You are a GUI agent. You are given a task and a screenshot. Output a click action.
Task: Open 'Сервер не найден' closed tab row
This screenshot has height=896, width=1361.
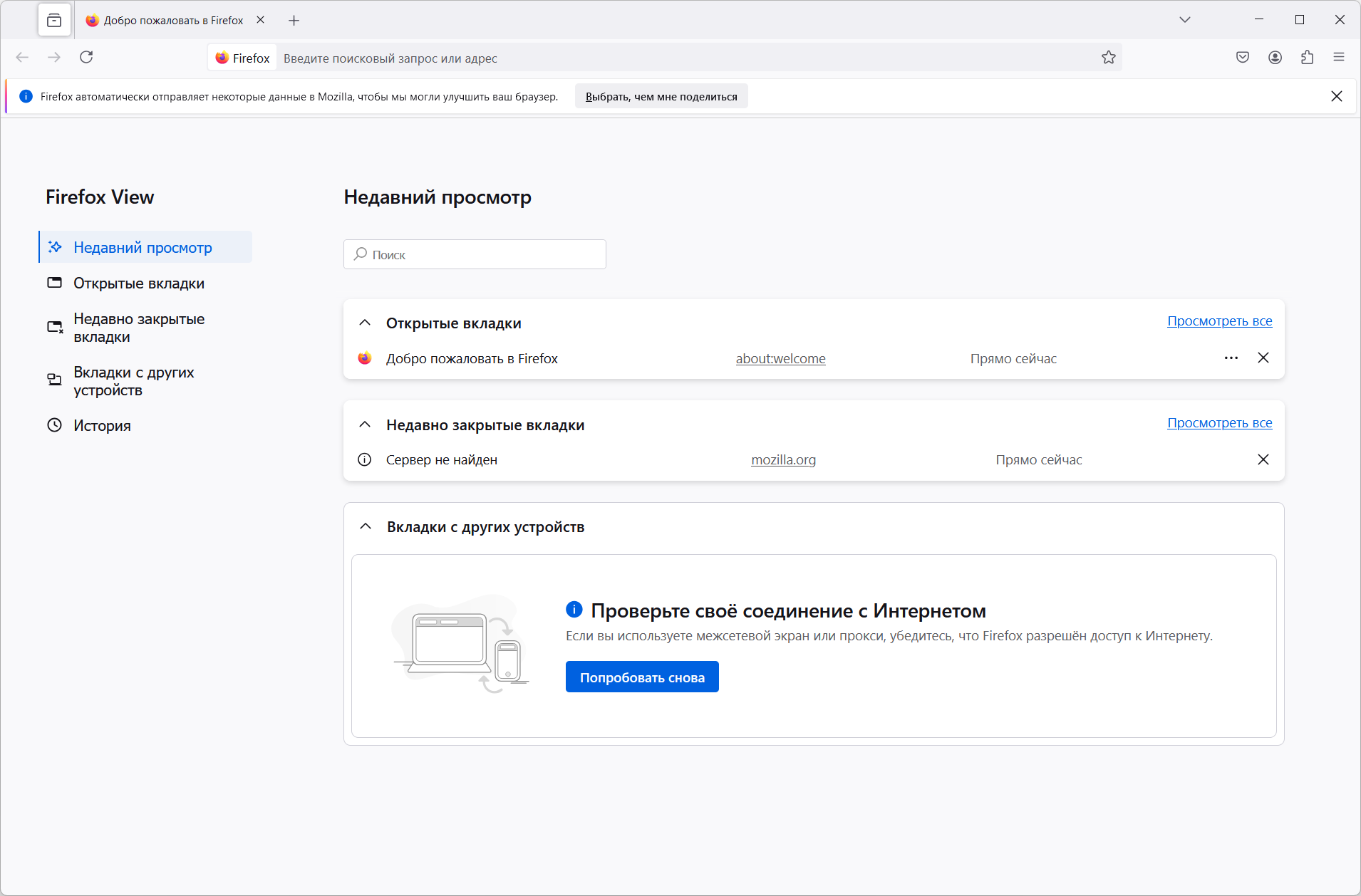(798, 459)
